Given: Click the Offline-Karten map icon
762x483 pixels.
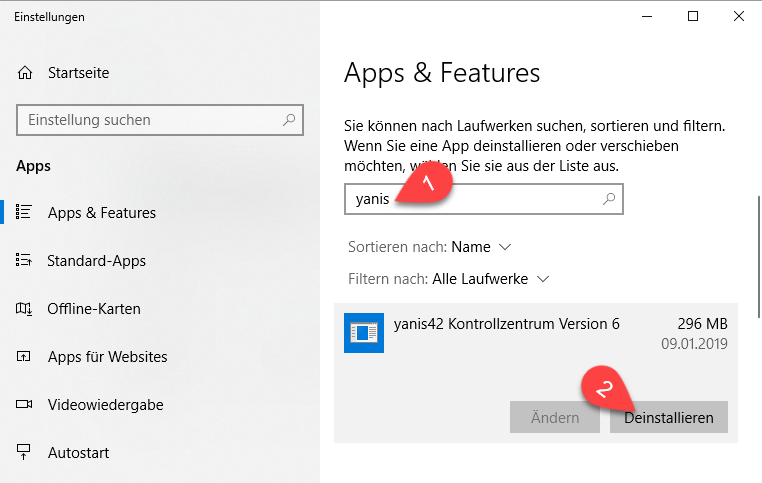Looking at the screenshot, I should tap(25, 309).
